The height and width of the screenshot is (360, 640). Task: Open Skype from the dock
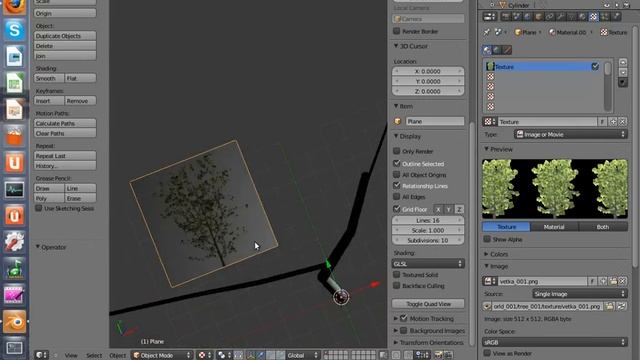pos(14,30)
